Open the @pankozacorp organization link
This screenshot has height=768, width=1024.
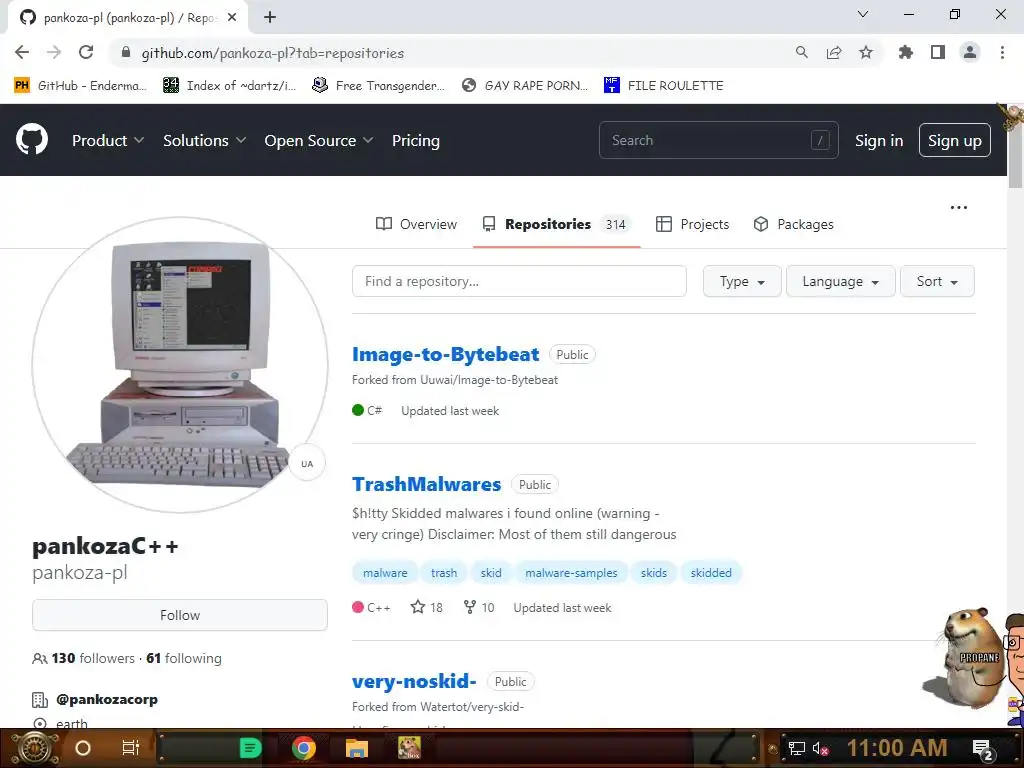[106, 699]
